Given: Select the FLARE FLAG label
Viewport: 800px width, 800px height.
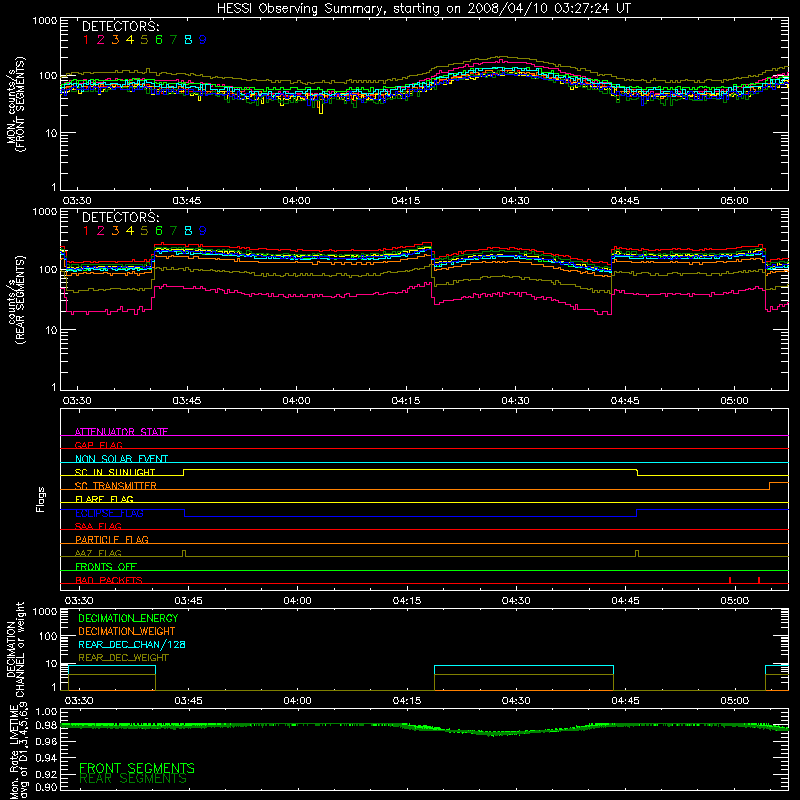Looking at the screenshot, I should 104,499.
